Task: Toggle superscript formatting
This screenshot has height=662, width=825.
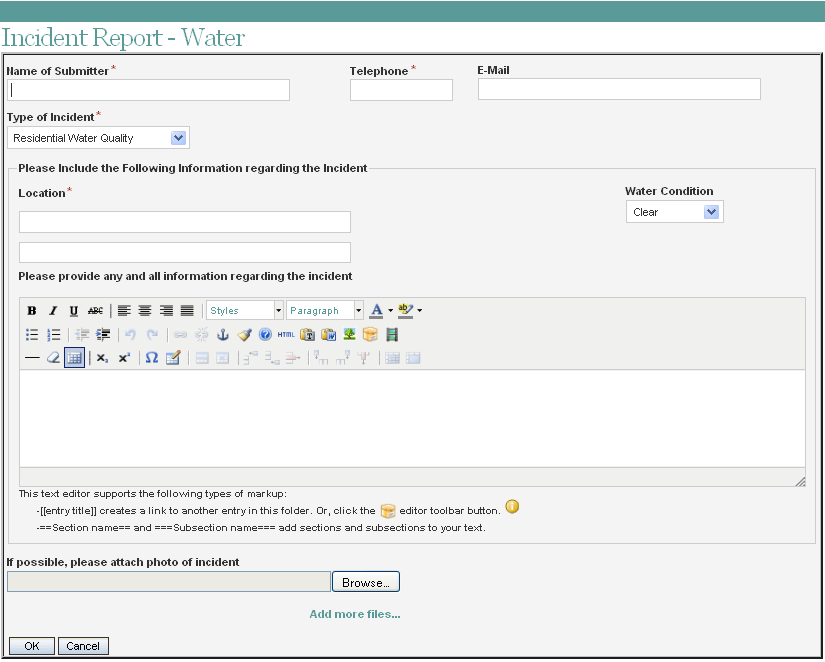Action: tap(123, 358)
